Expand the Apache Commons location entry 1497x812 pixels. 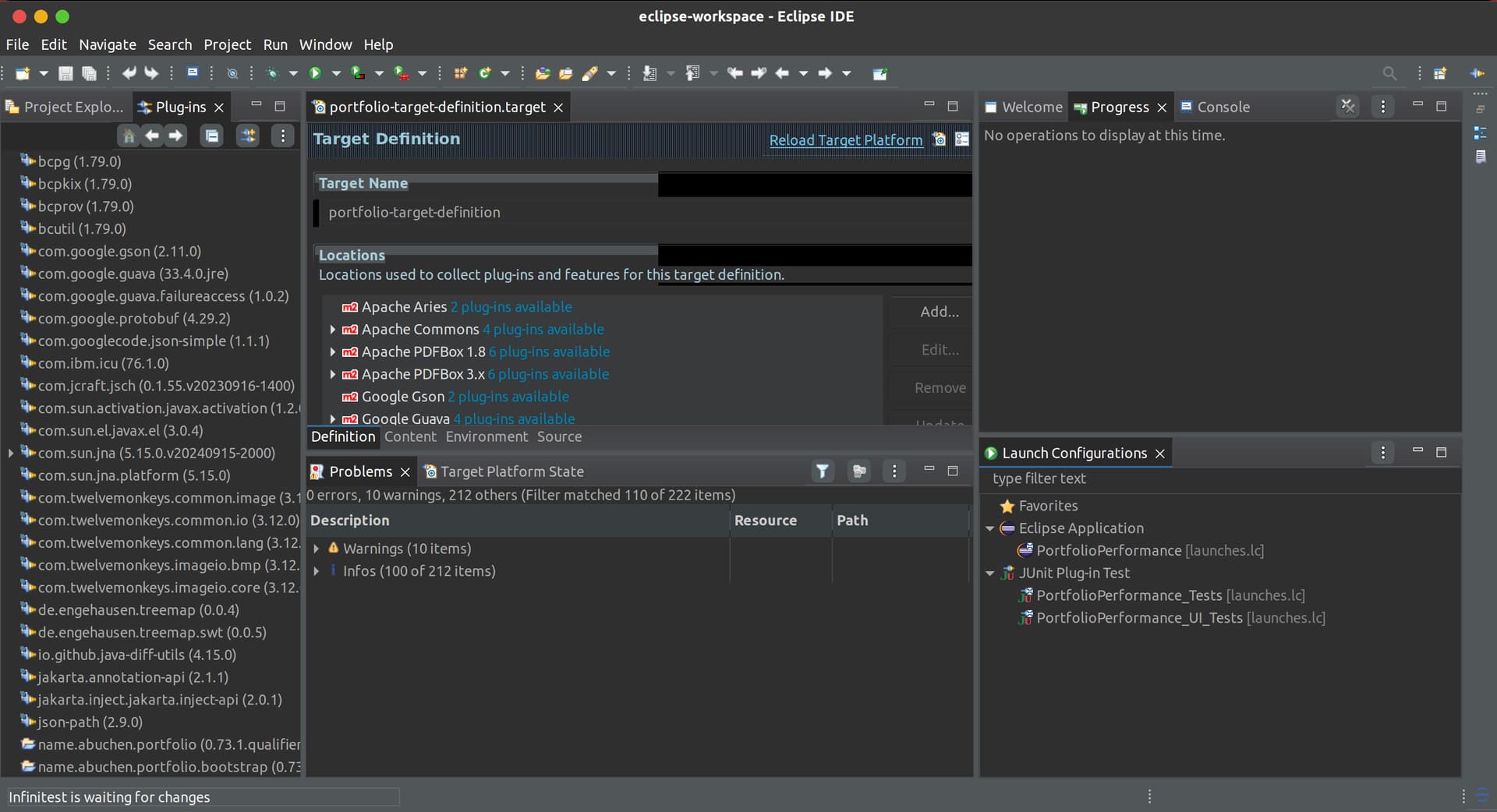coord(333,330)
